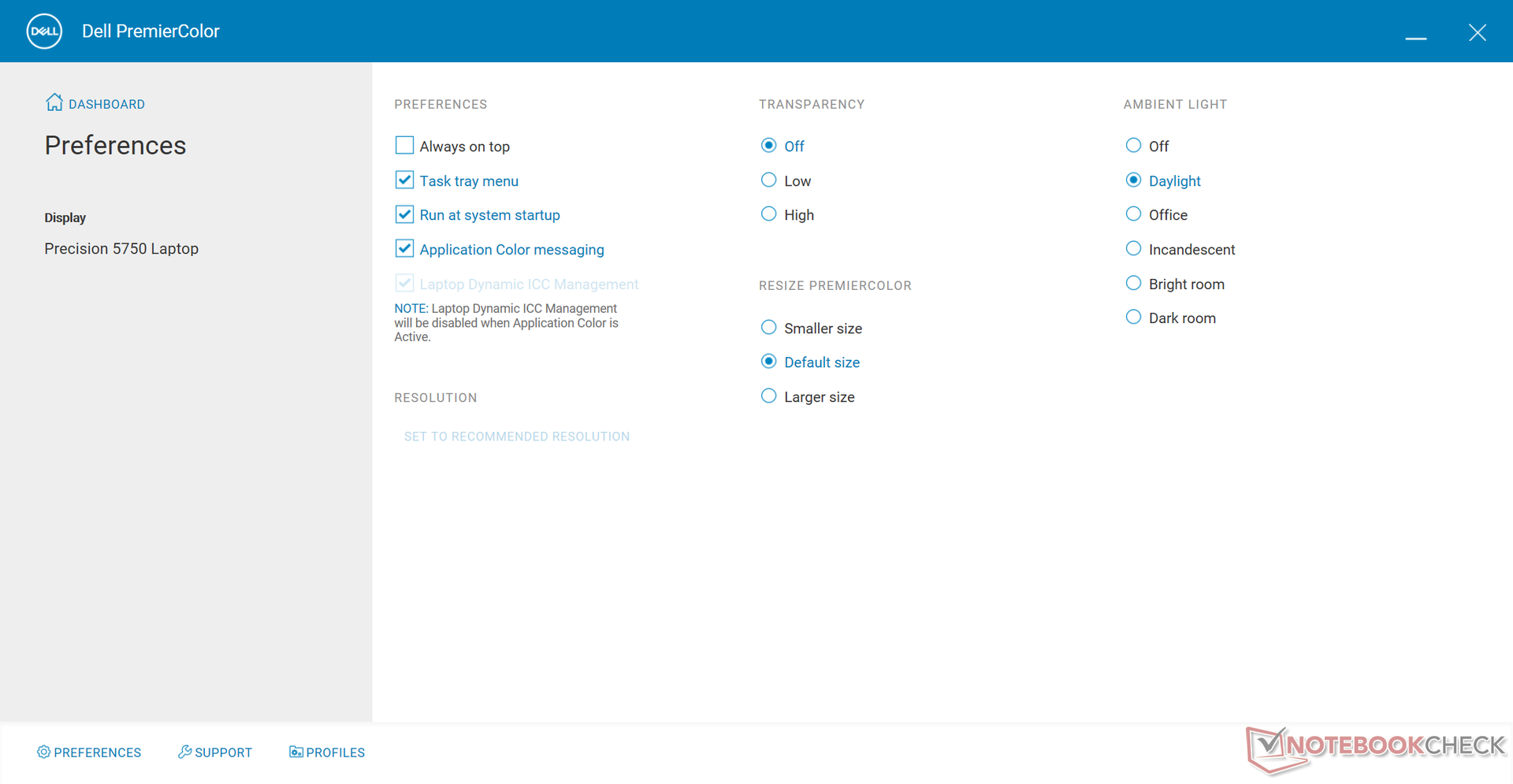
Task: Select Transparency Off radio button
Action: point(768,146)
